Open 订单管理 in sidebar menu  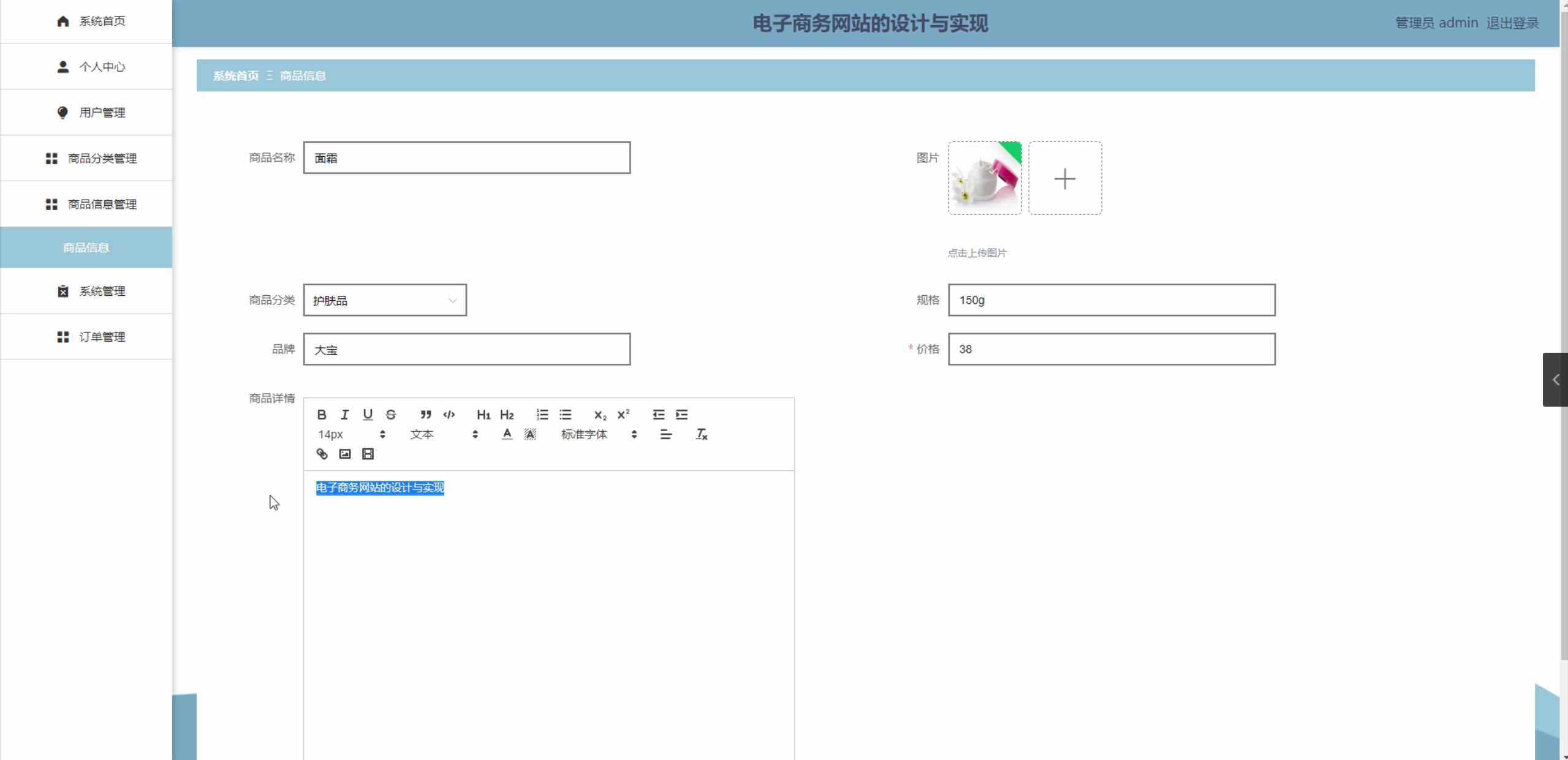(91, 337)
